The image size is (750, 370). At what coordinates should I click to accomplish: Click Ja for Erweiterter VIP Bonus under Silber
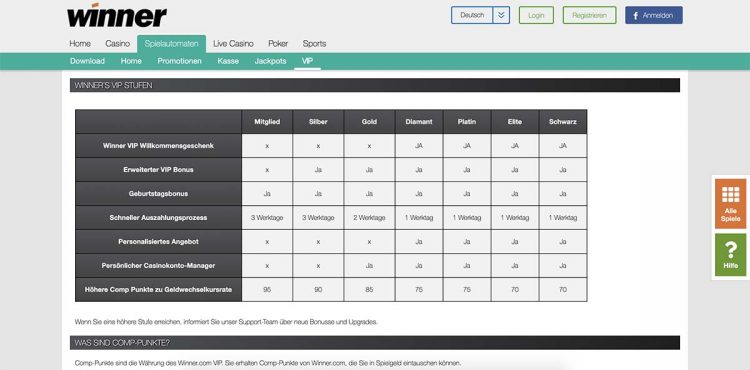point(318,170)
